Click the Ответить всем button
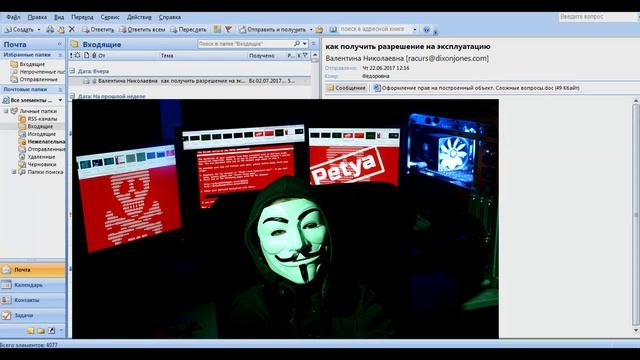 tap(142, 29)
